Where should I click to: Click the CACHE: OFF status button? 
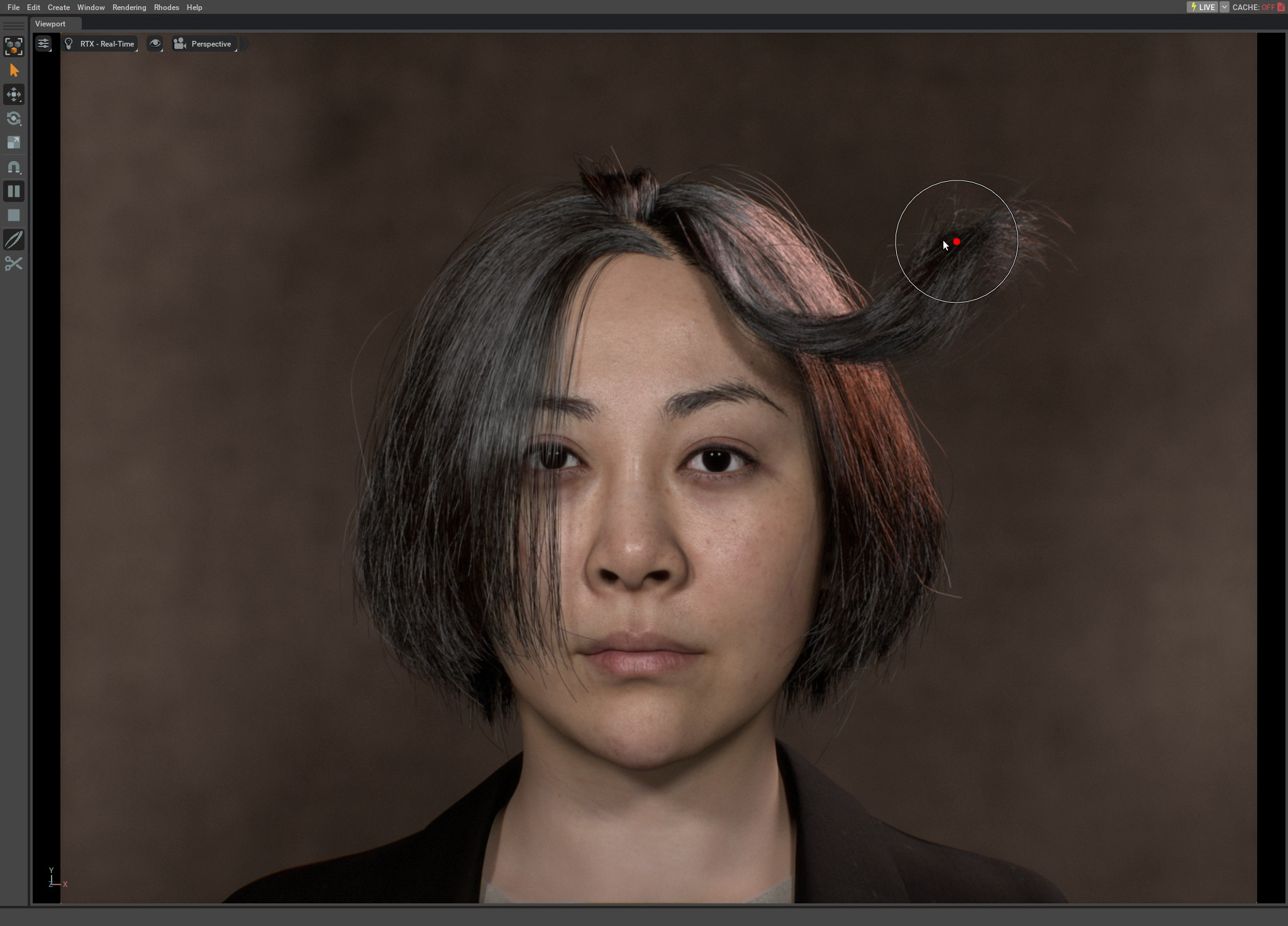click(1258, 8)
